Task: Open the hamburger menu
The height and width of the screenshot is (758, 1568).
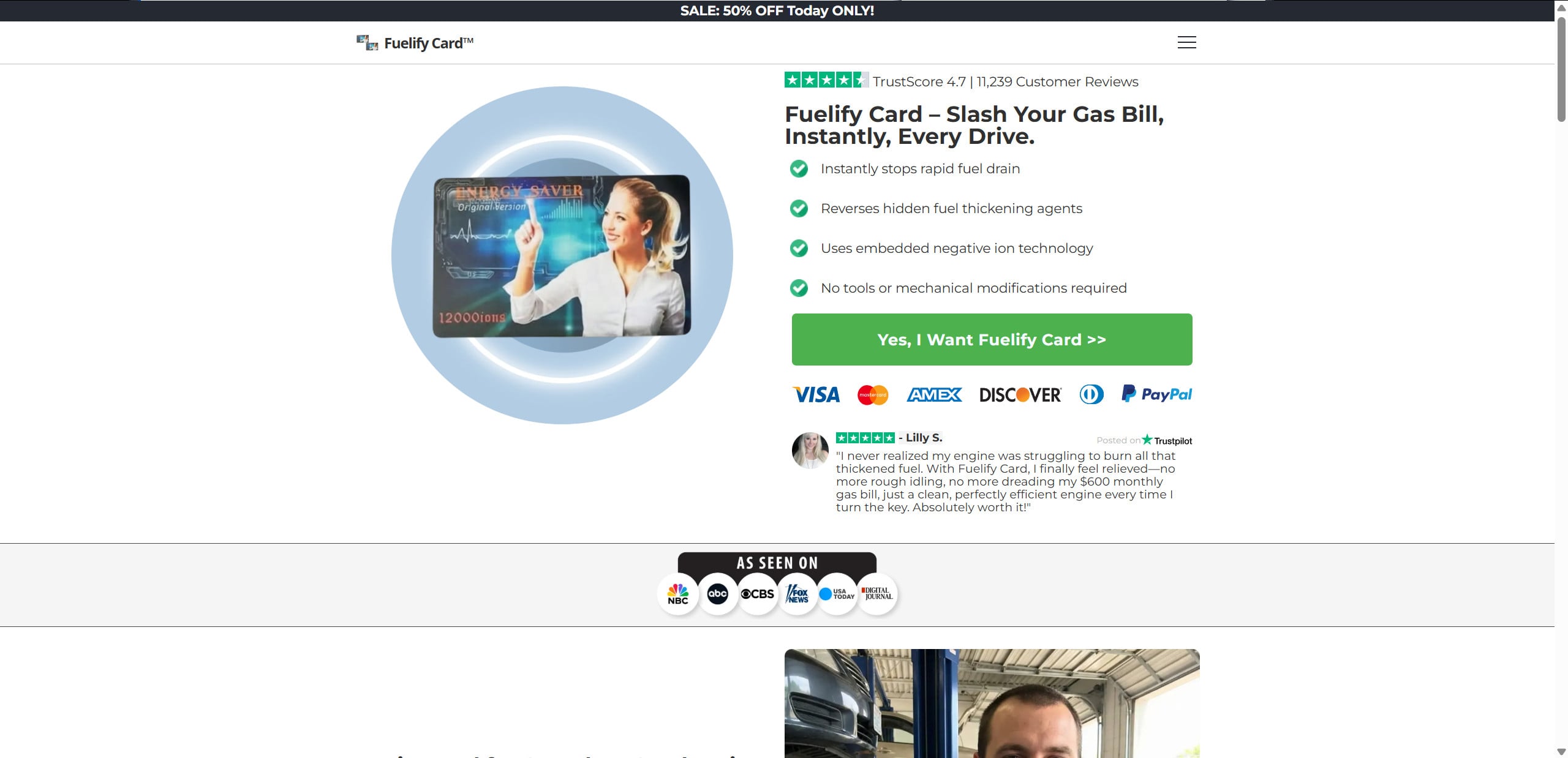Action: pos(1186,42)
